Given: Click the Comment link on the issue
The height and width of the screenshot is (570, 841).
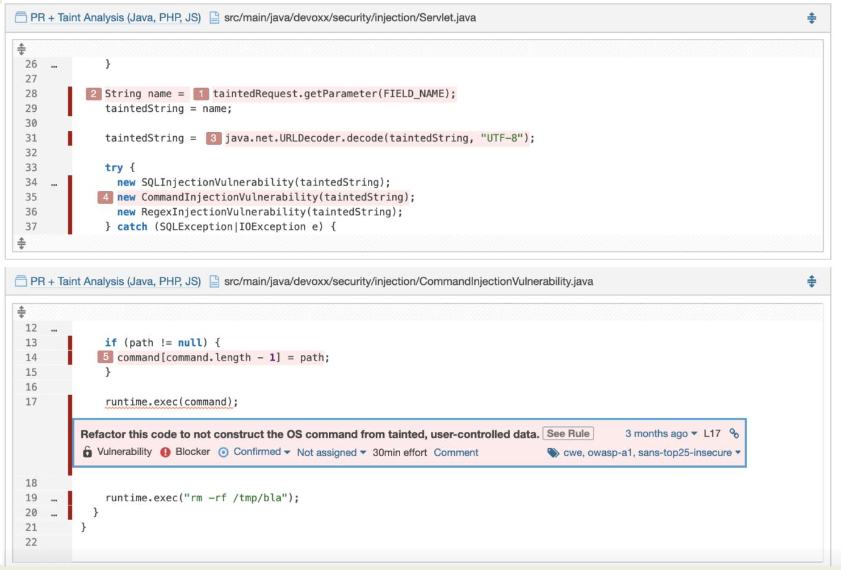Looking at the screenshot, I should click(456, 452).
